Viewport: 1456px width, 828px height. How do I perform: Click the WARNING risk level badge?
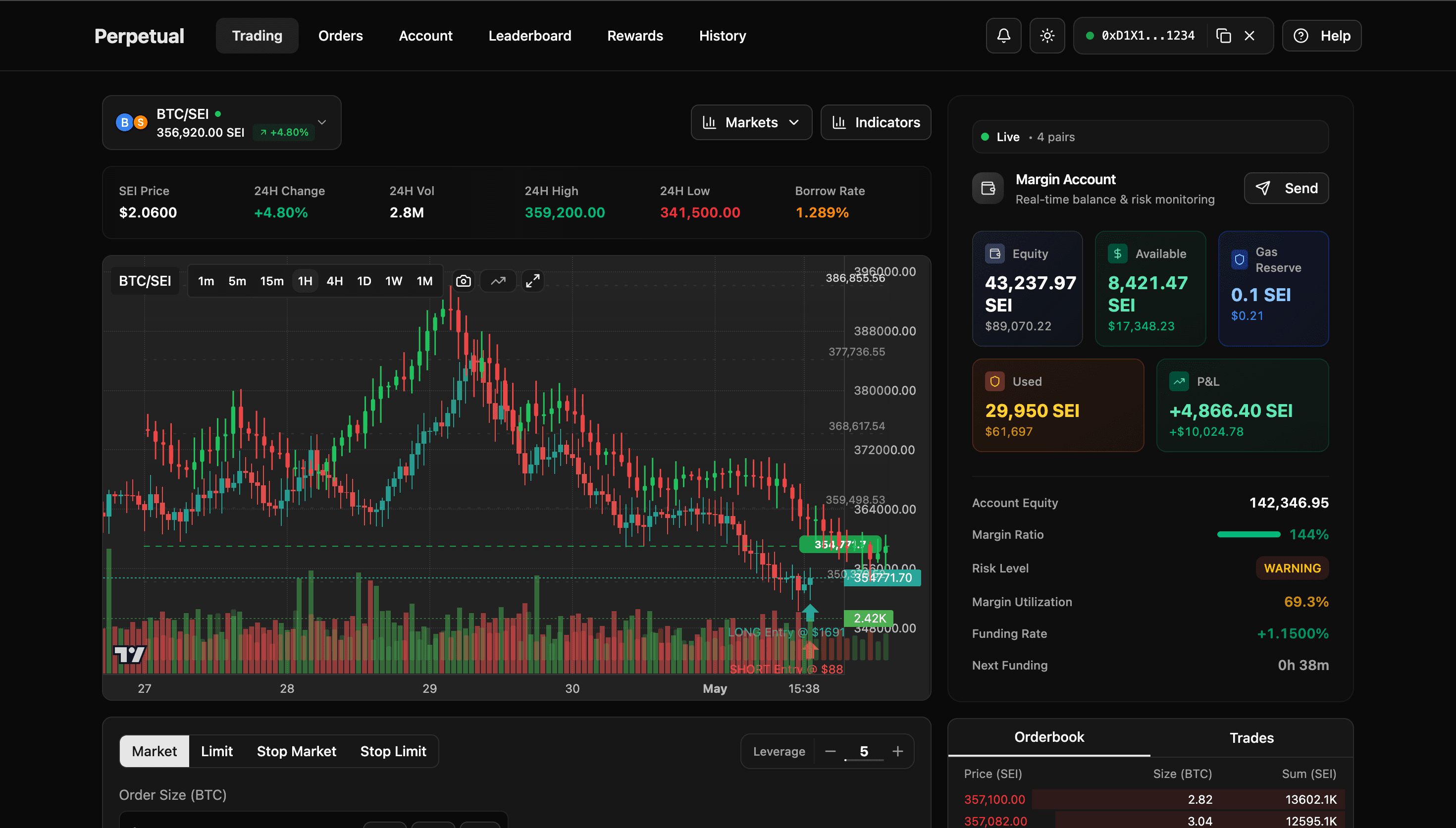tap(1292, 568)
